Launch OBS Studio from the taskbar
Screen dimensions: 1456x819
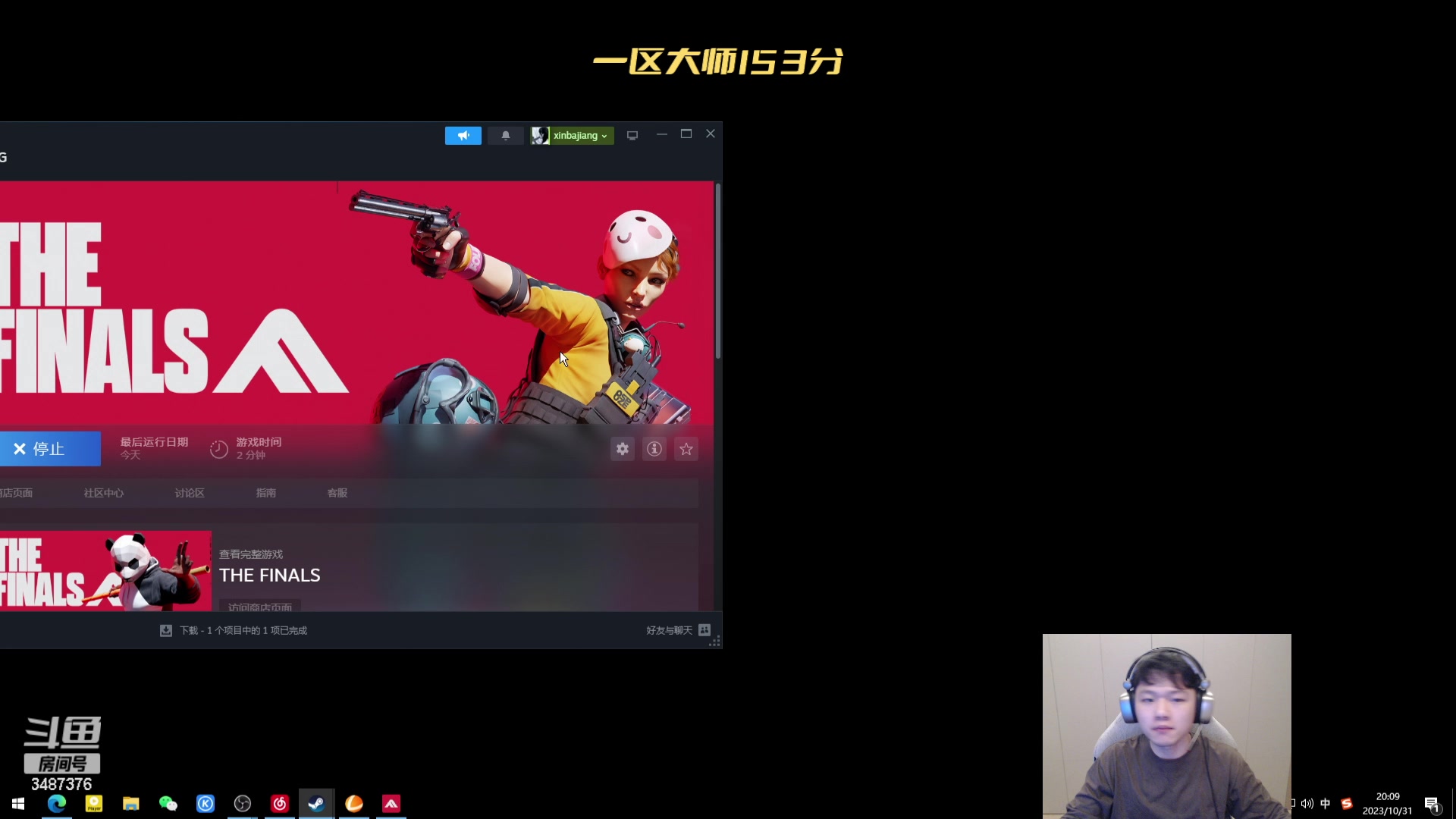tap(242, 804)
